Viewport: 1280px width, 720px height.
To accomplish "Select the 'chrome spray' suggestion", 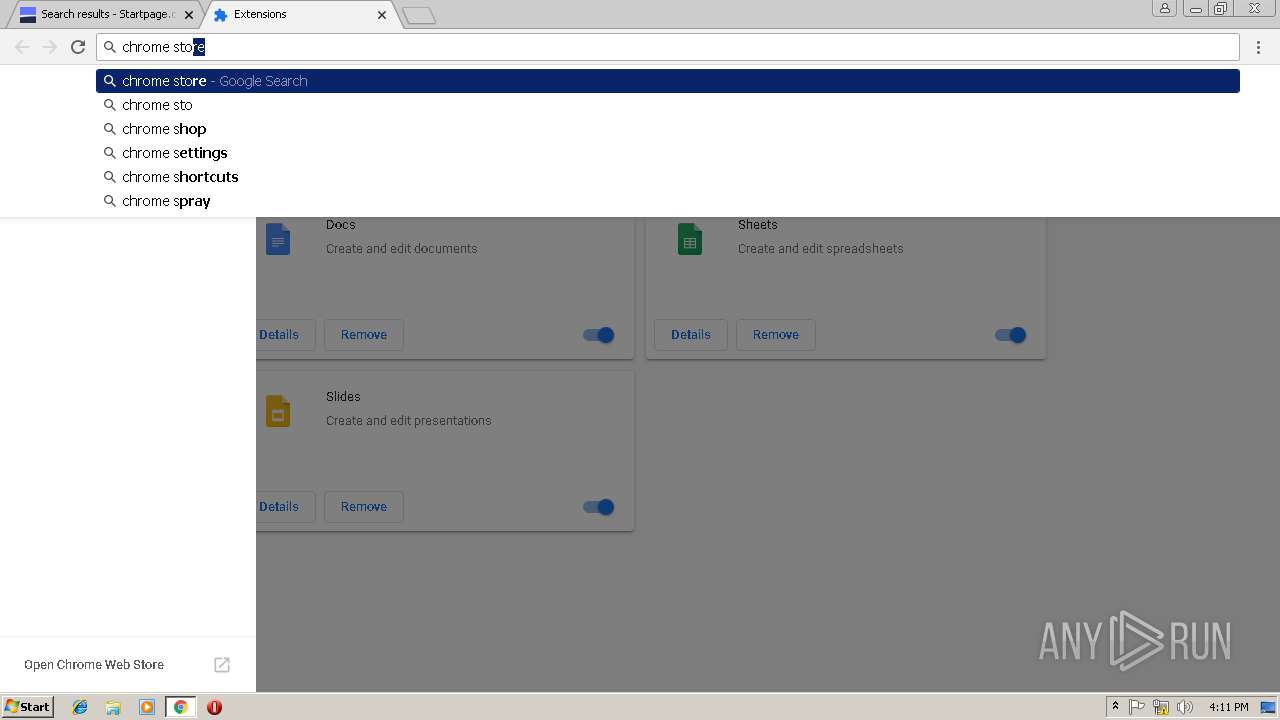I will tap(668, 201).
